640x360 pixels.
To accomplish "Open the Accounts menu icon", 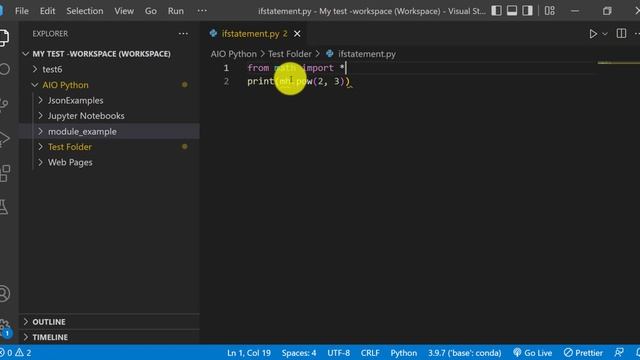I will pos(4,293).
